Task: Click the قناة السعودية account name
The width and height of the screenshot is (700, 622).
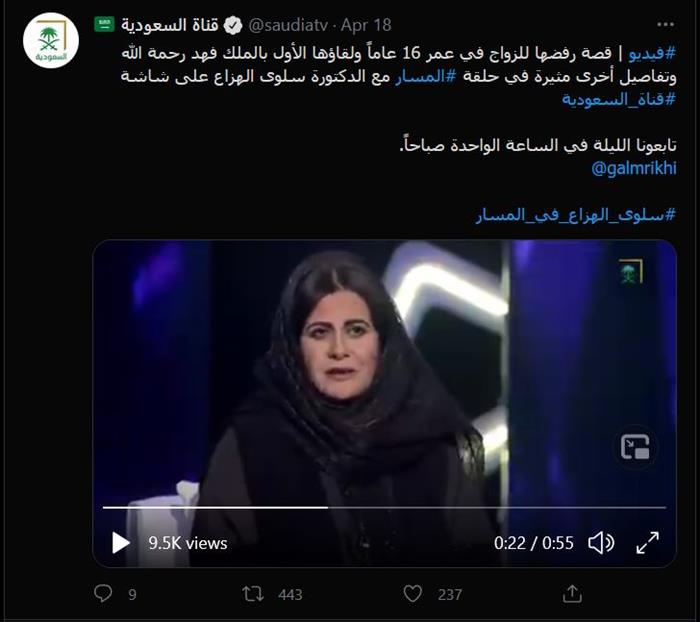Action: click(170, 25)
